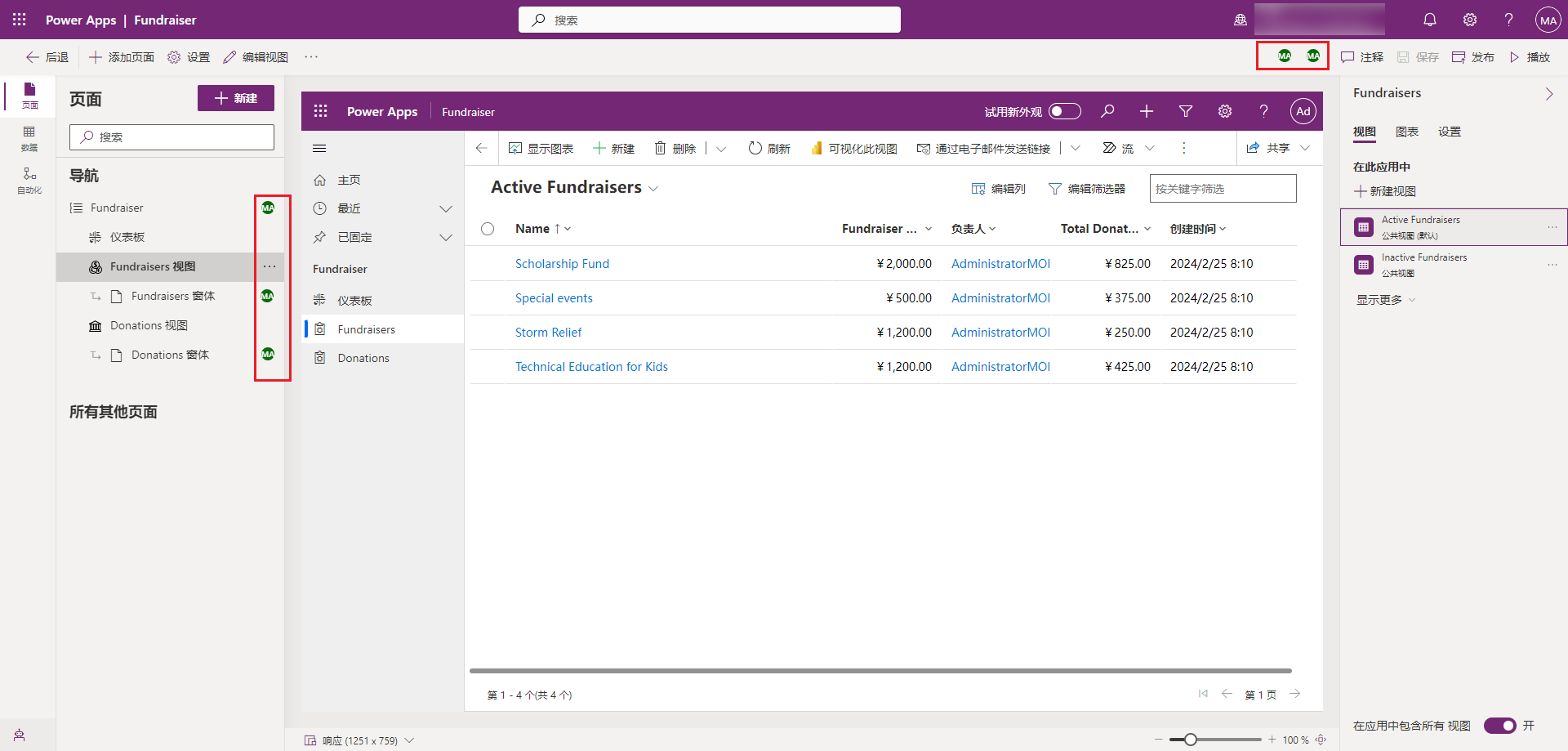Screen dimensions: 1568x751
Task: Open the Name column sort dropdown
Action: 568,229
